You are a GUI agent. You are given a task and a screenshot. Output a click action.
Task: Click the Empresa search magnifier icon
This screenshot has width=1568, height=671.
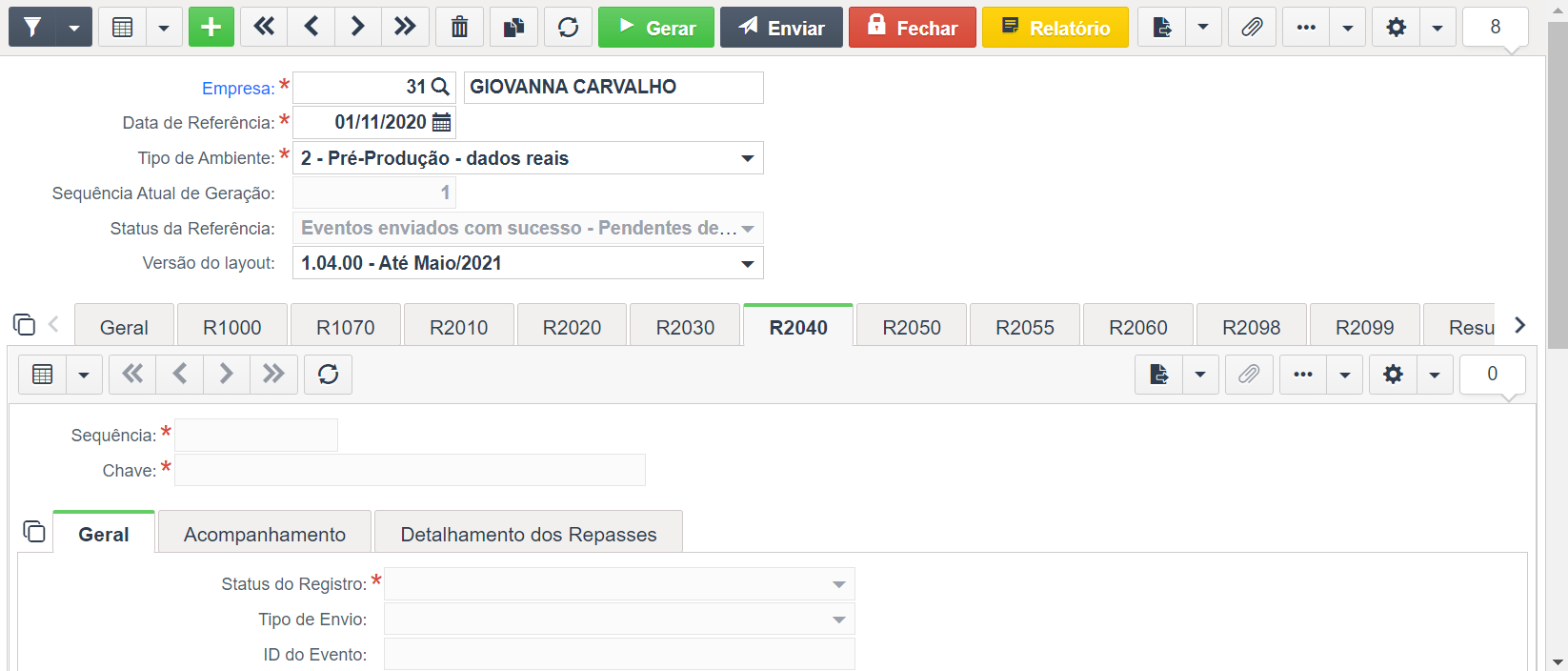tap(440, 87)
